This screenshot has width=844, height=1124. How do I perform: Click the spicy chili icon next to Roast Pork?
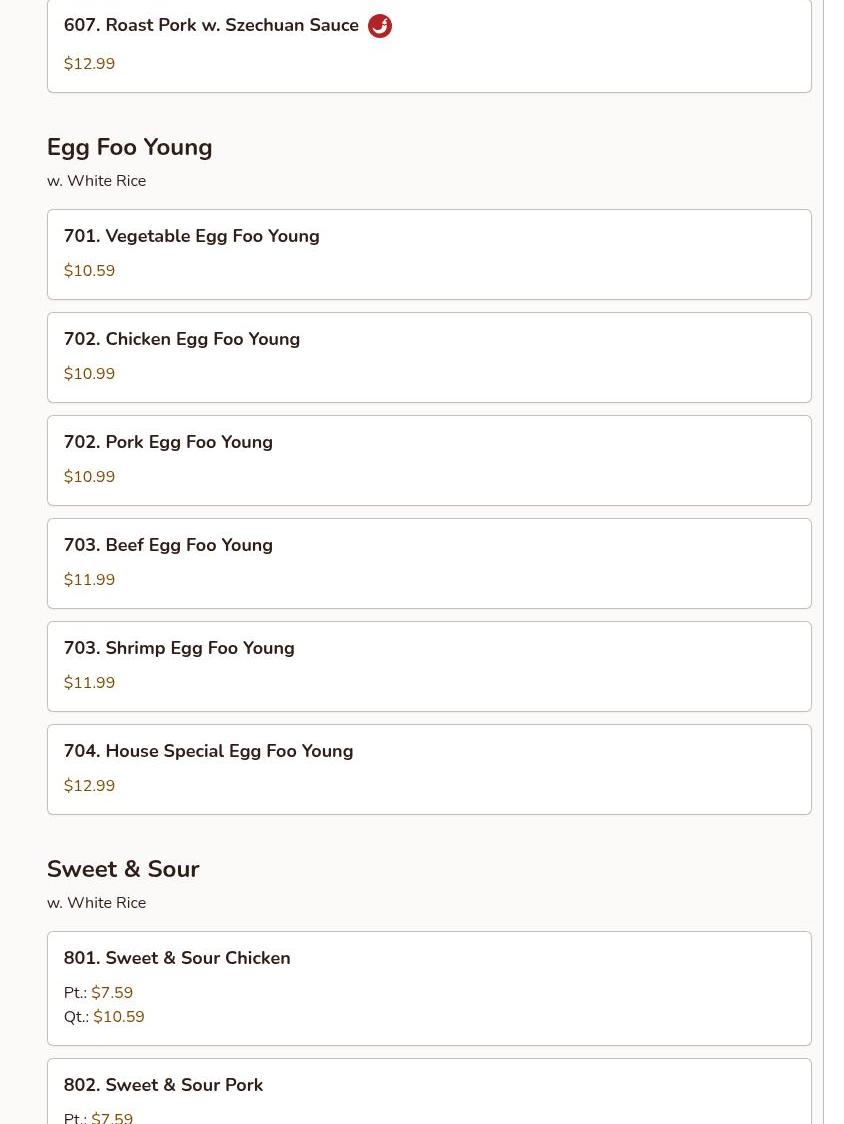(x=380, y=26)
